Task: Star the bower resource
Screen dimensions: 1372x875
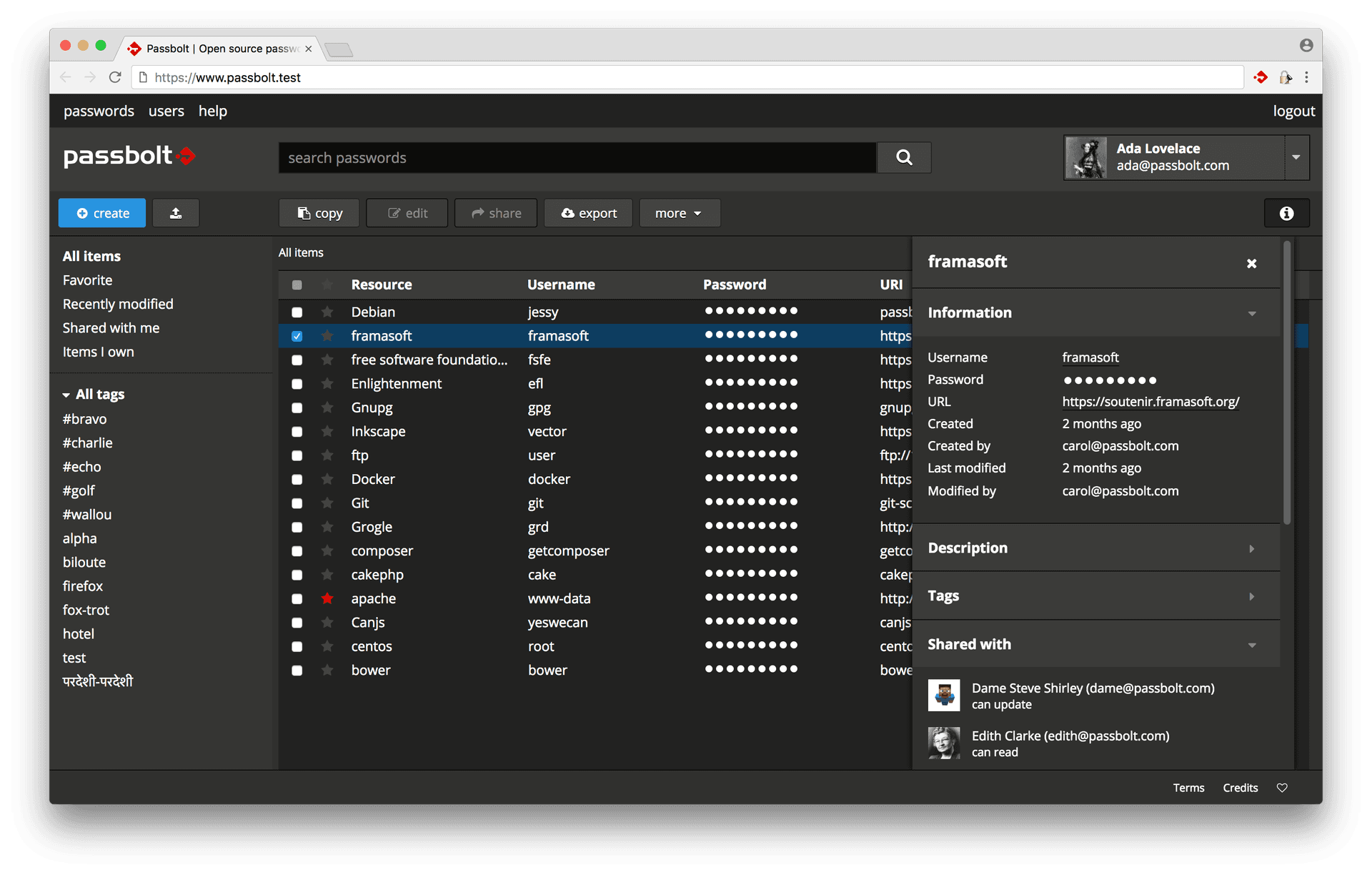Action: pyautogui.click(x=327, y=671)
